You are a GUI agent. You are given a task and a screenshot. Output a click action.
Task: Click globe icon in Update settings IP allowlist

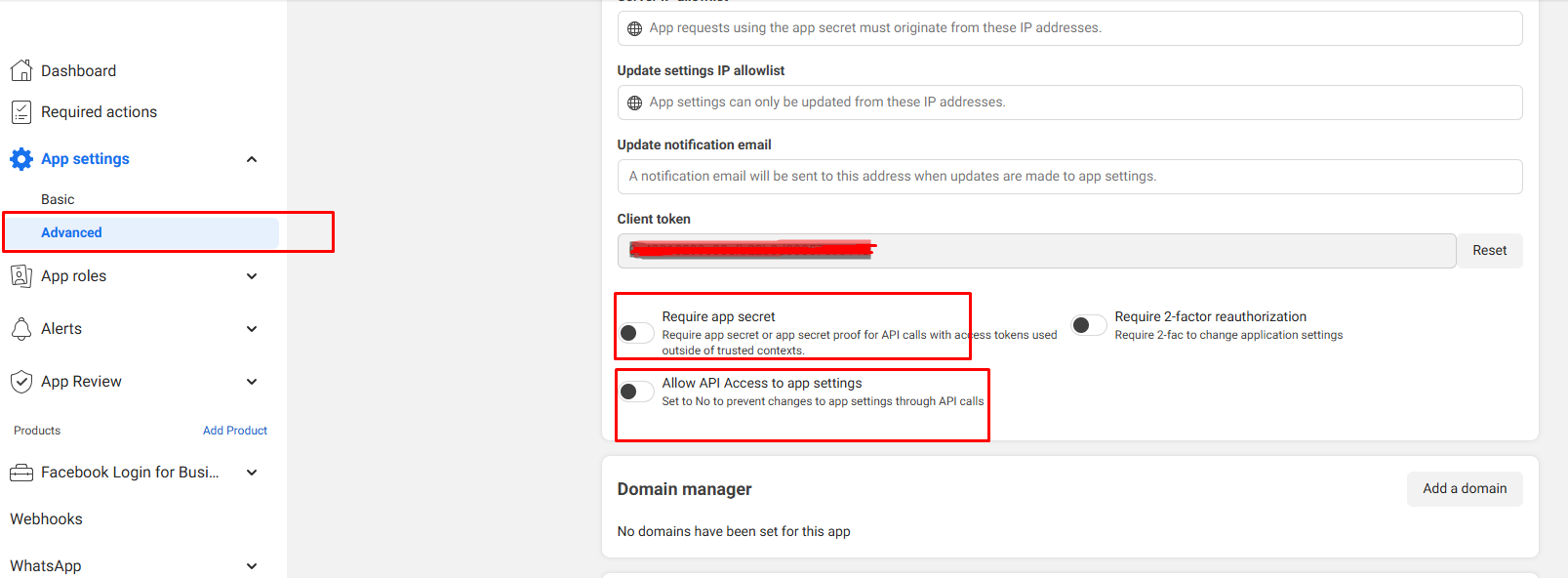point(634,103)
